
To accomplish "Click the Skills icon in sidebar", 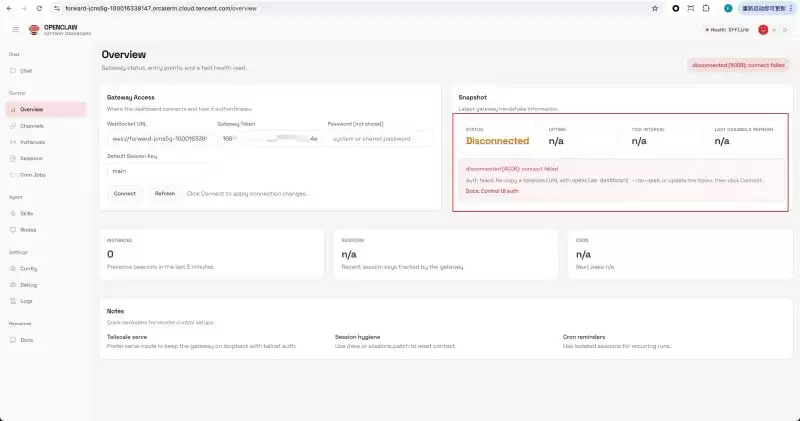I will (13, 213).
